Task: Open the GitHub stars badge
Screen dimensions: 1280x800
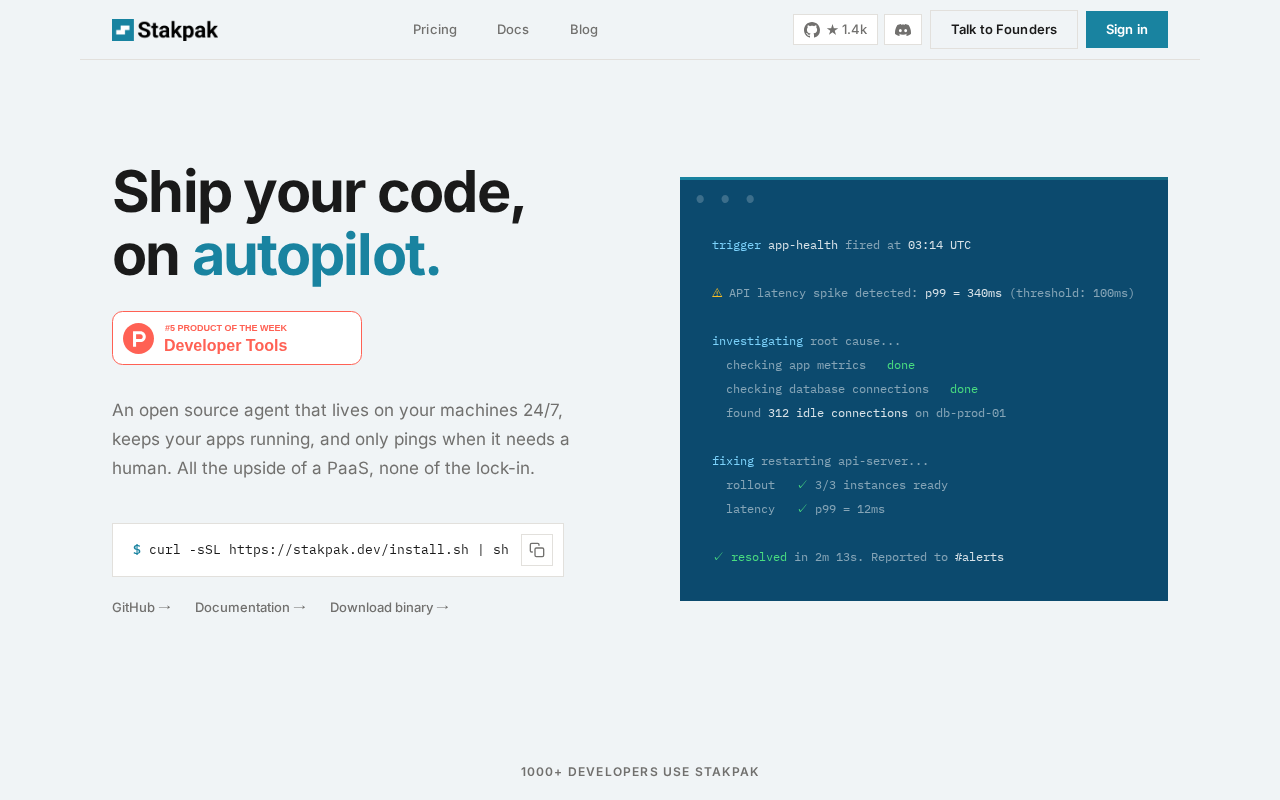Action: (x=835, y=30)
